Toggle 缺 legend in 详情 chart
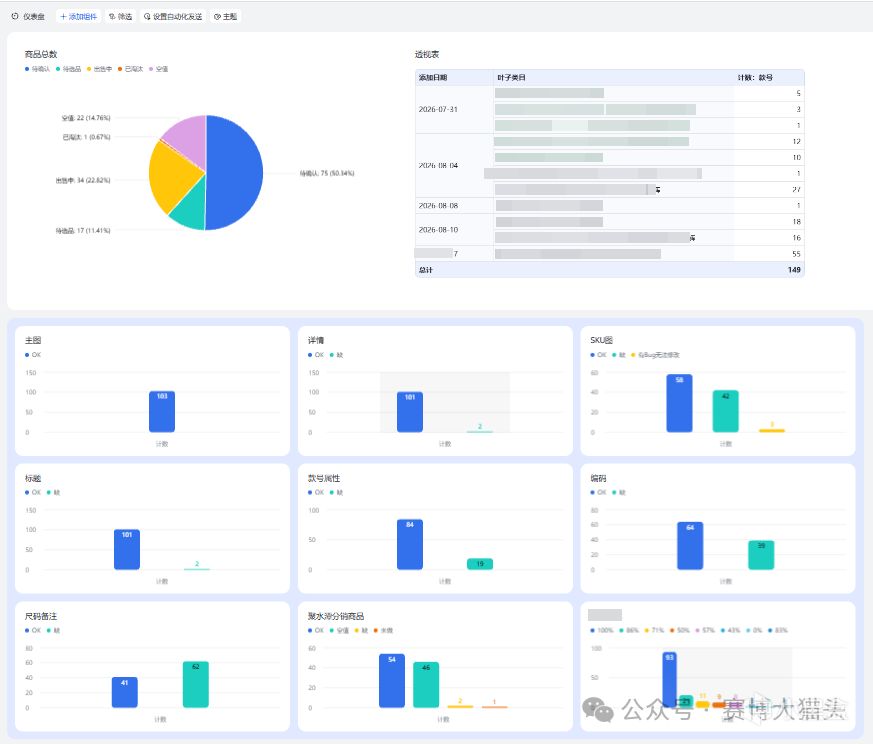873x744 pixels. [336, 355]
